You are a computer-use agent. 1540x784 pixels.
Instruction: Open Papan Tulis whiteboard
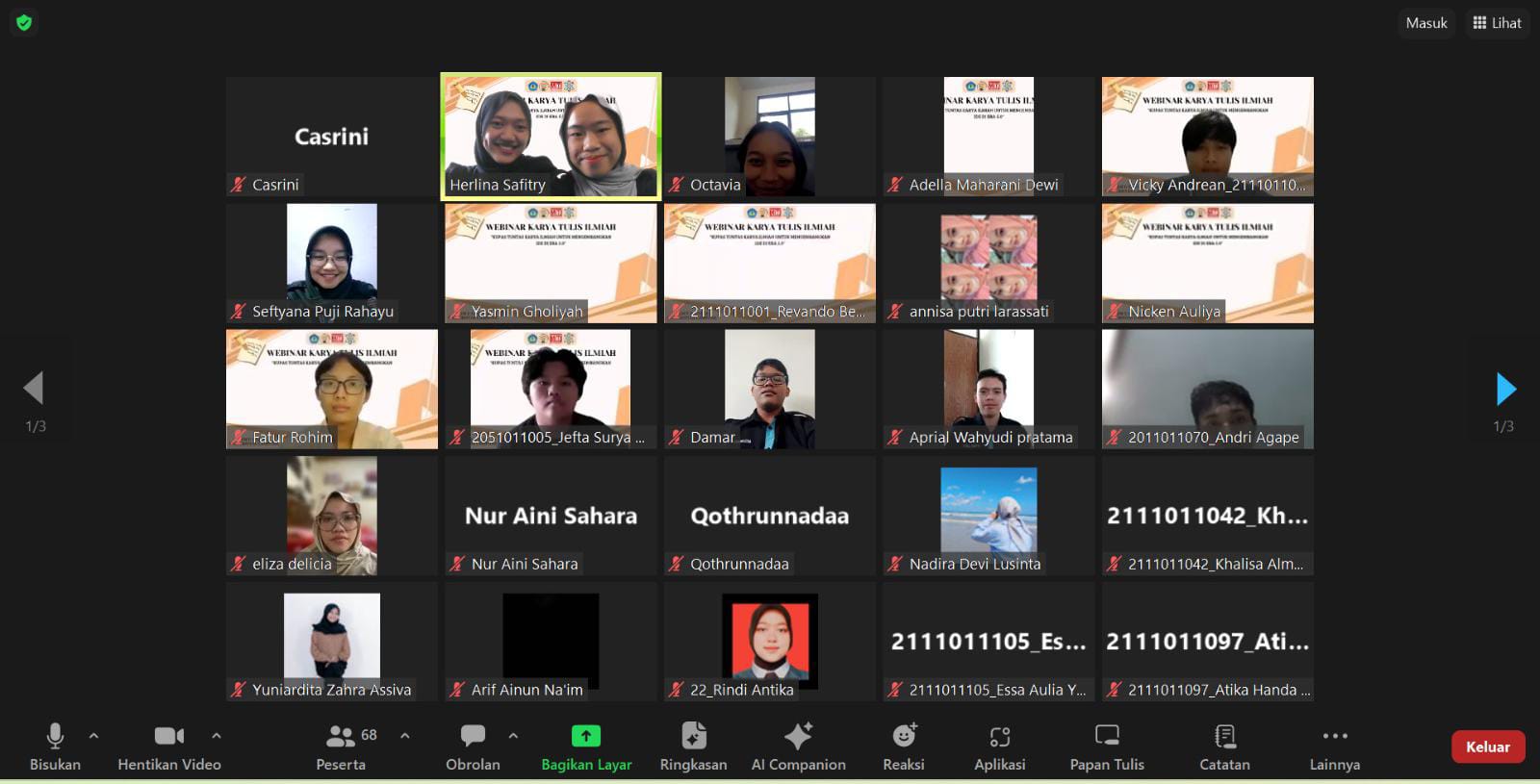pos(1107,737)
